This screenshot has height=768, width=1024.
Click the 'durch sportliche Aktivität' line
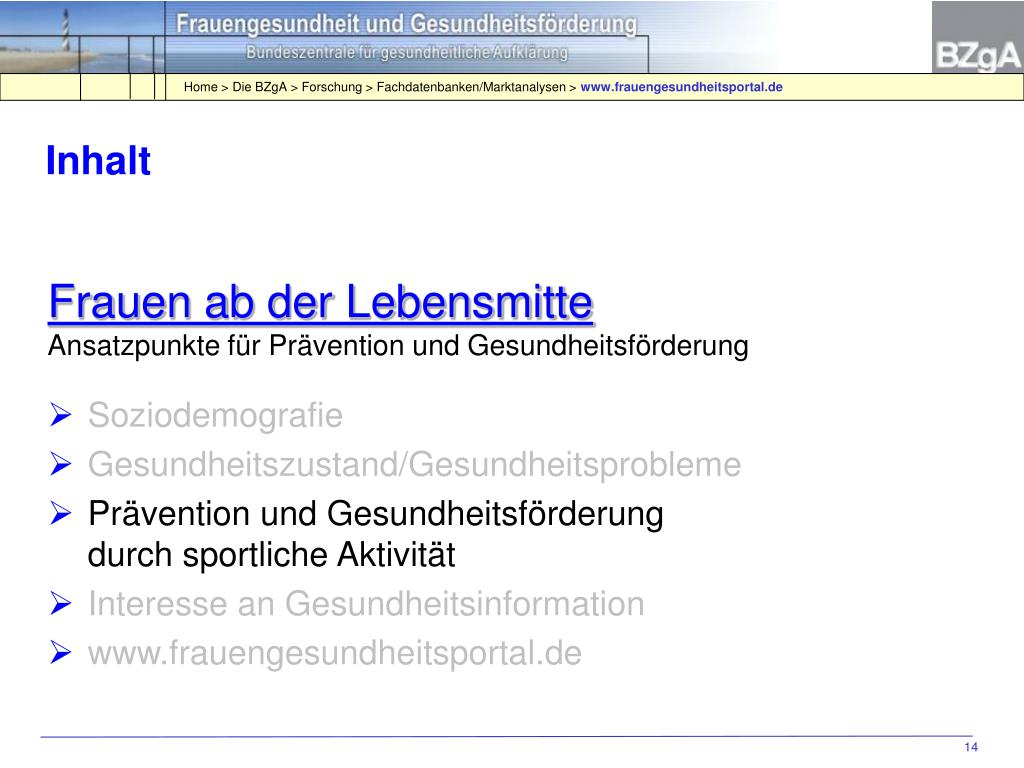point(271,556)
